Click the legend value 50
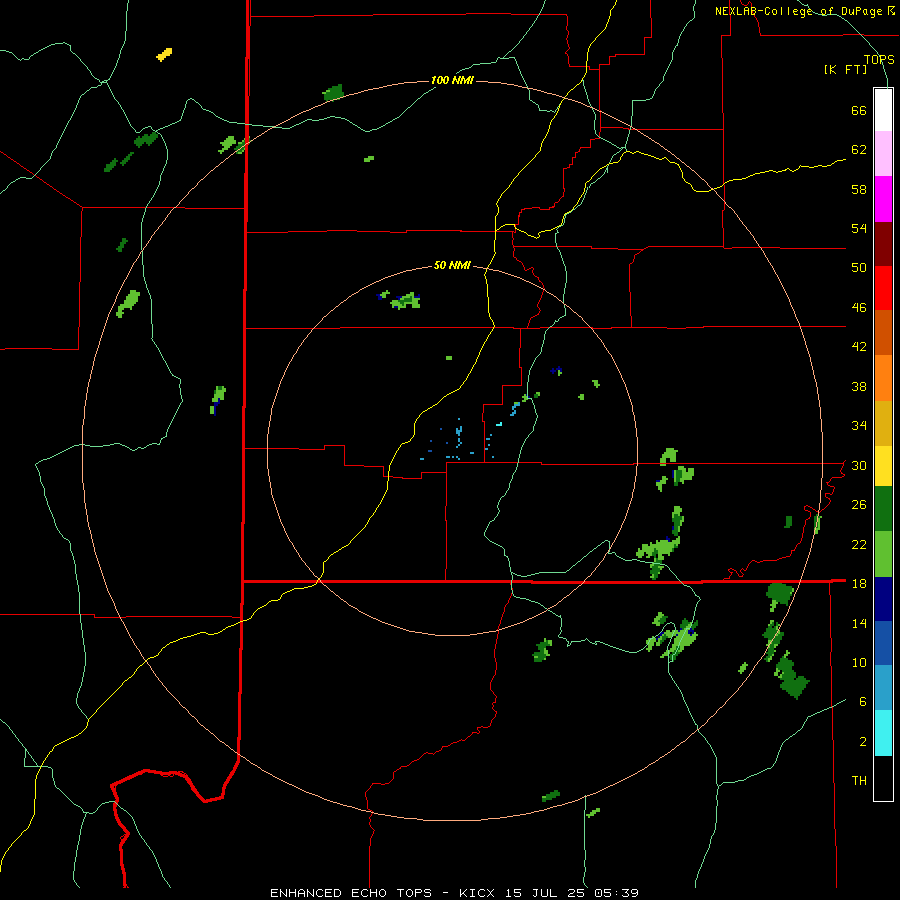 coord(859,268)
